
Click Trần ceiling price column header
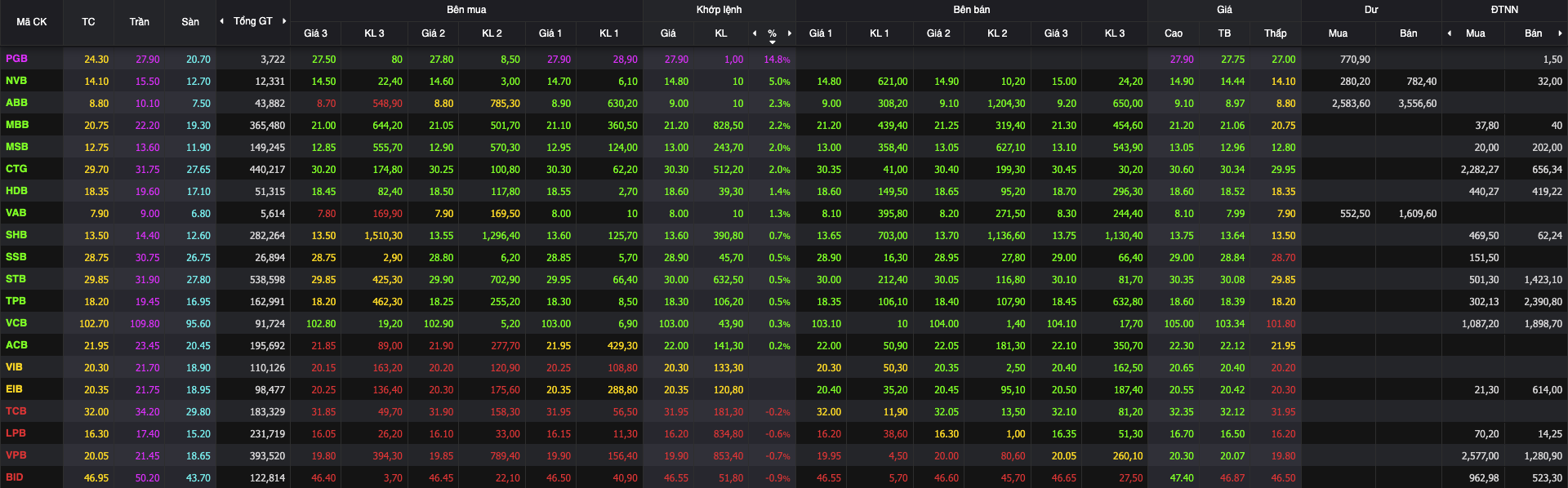coord(139,22)
